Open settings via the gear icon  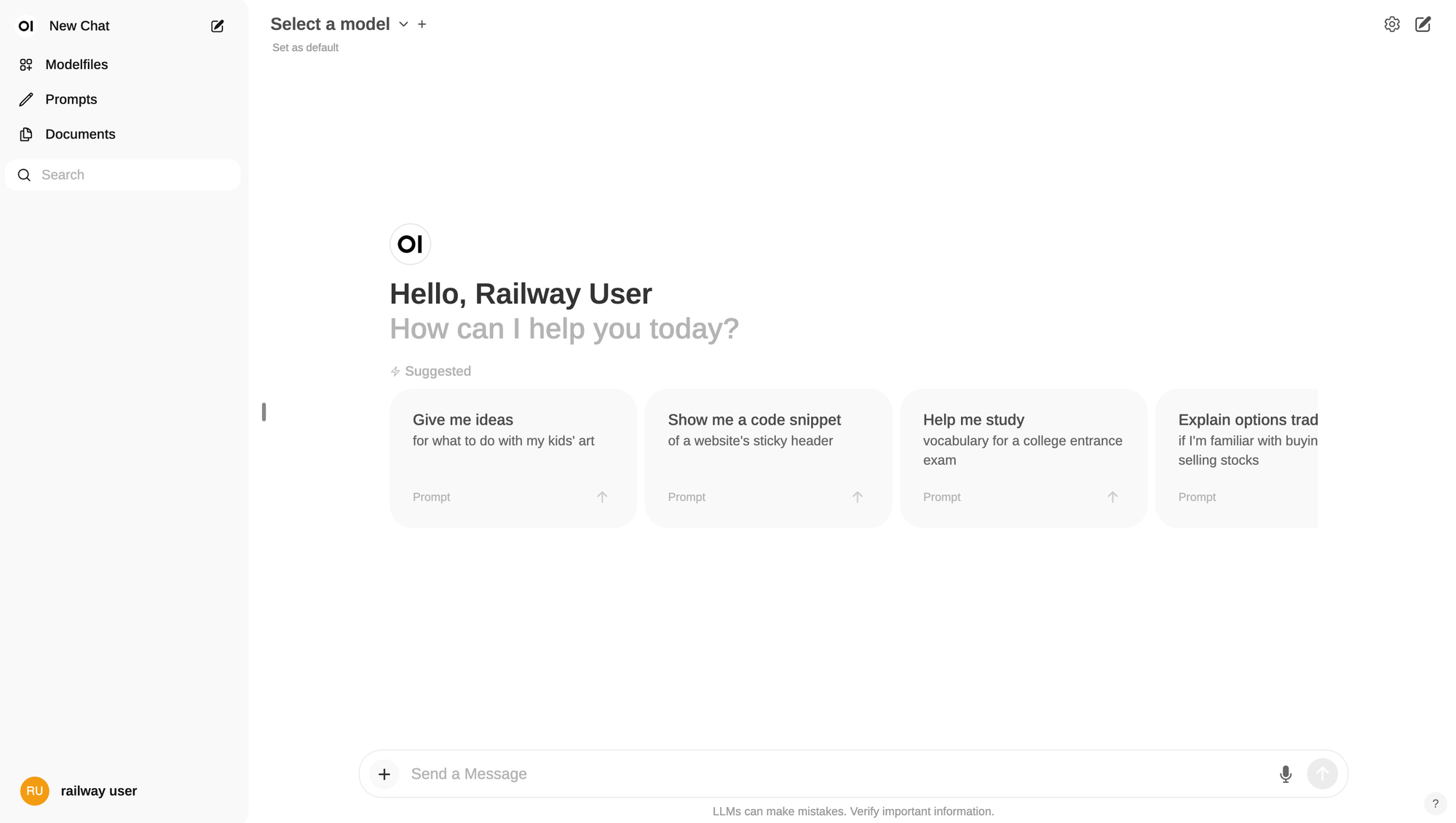point(1392,23)
